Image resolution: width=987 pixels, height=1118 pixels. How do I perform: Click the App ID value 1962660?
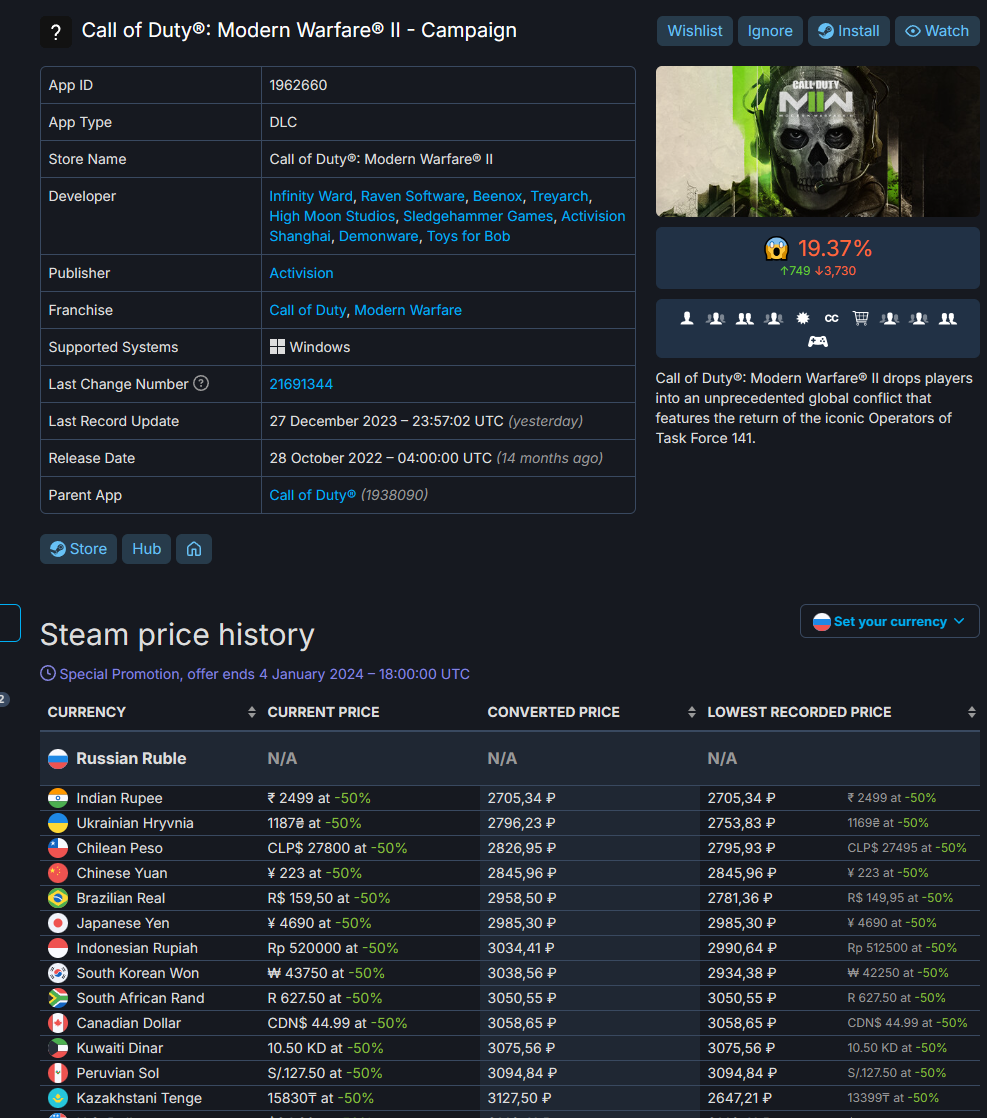point(298,85)
